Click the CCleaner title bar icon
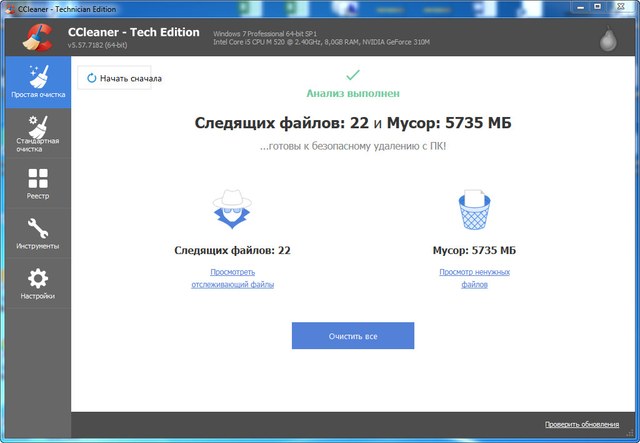Image resolution: width=640 pixels, height=443 pixels. (9, 8)
